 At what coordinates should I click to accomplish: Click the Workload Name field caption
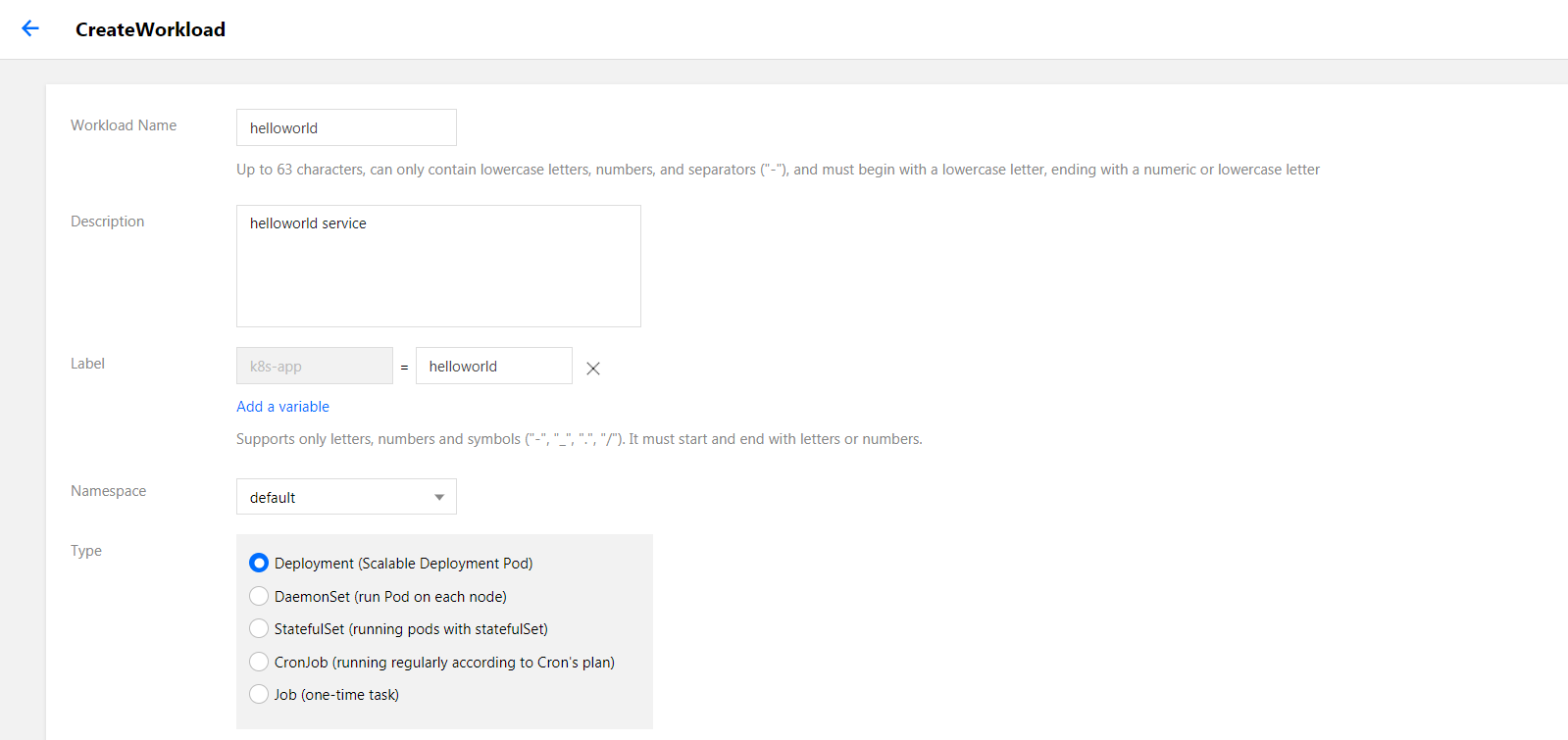124,125
